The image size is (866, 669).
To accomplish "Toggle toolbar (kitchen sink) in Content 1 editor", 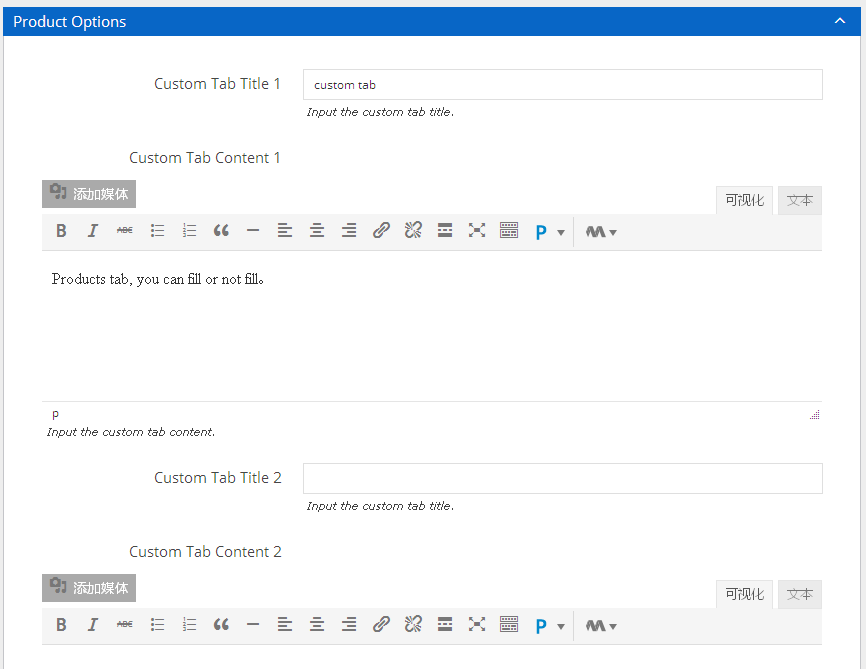I will point(509,231).
